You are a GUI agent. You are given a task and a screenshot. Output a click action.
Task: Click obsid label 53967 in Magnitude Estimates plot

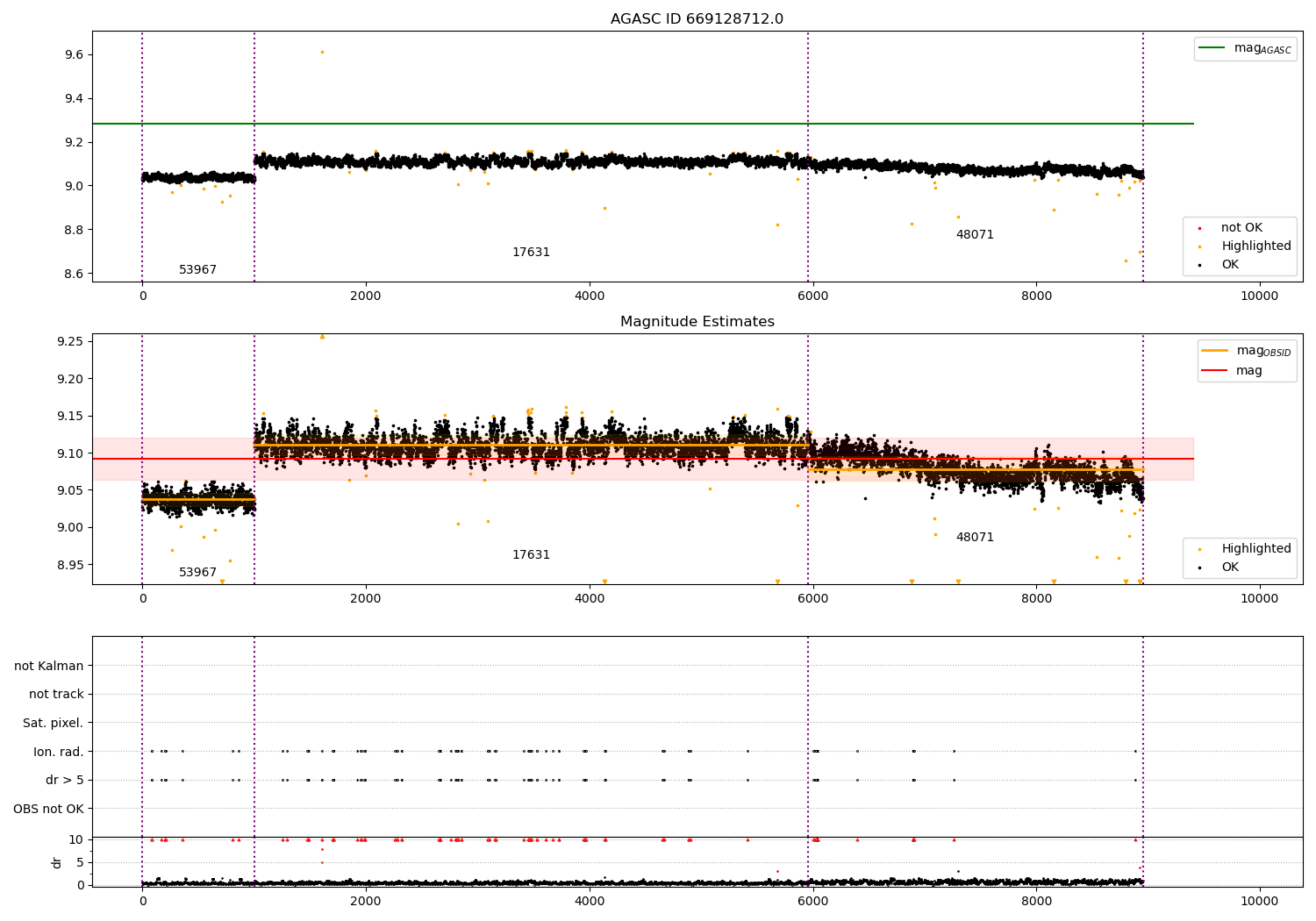pos(197,573)
